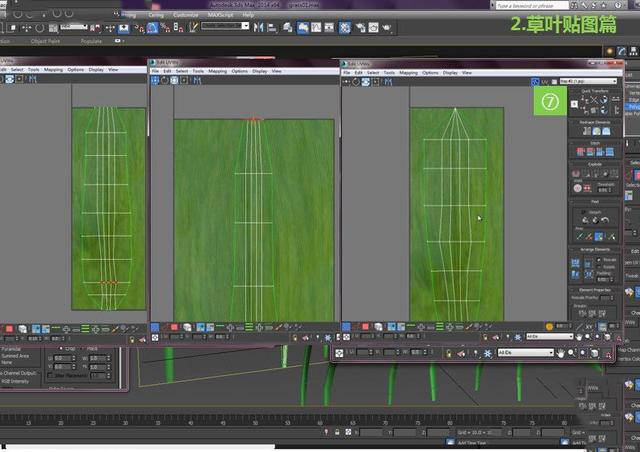Click Edit Named Selection Sets icon

193,27
